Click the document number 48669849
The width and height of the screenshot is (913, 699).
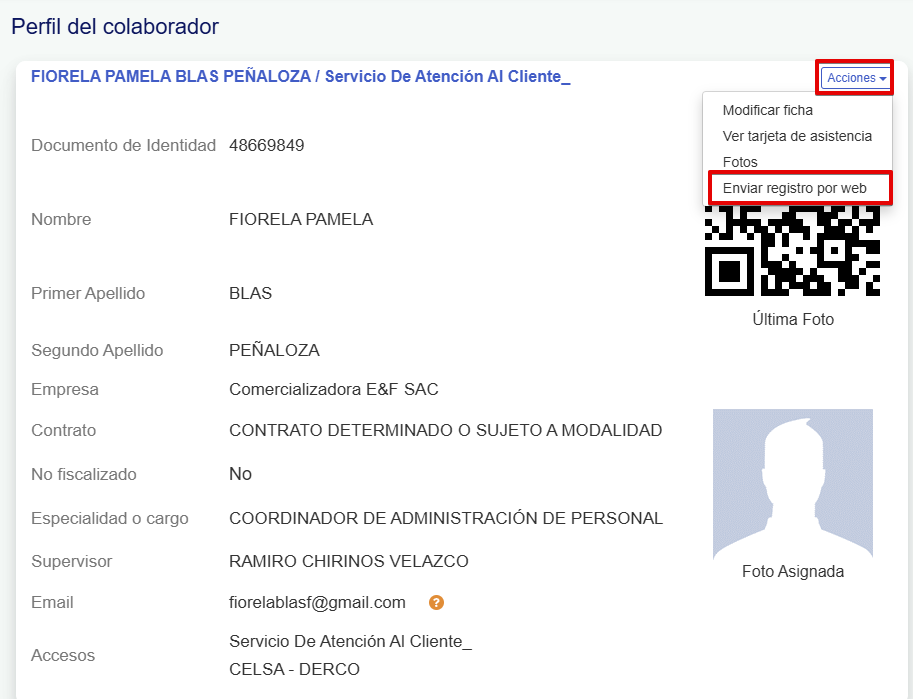click(x=267, y=145)
